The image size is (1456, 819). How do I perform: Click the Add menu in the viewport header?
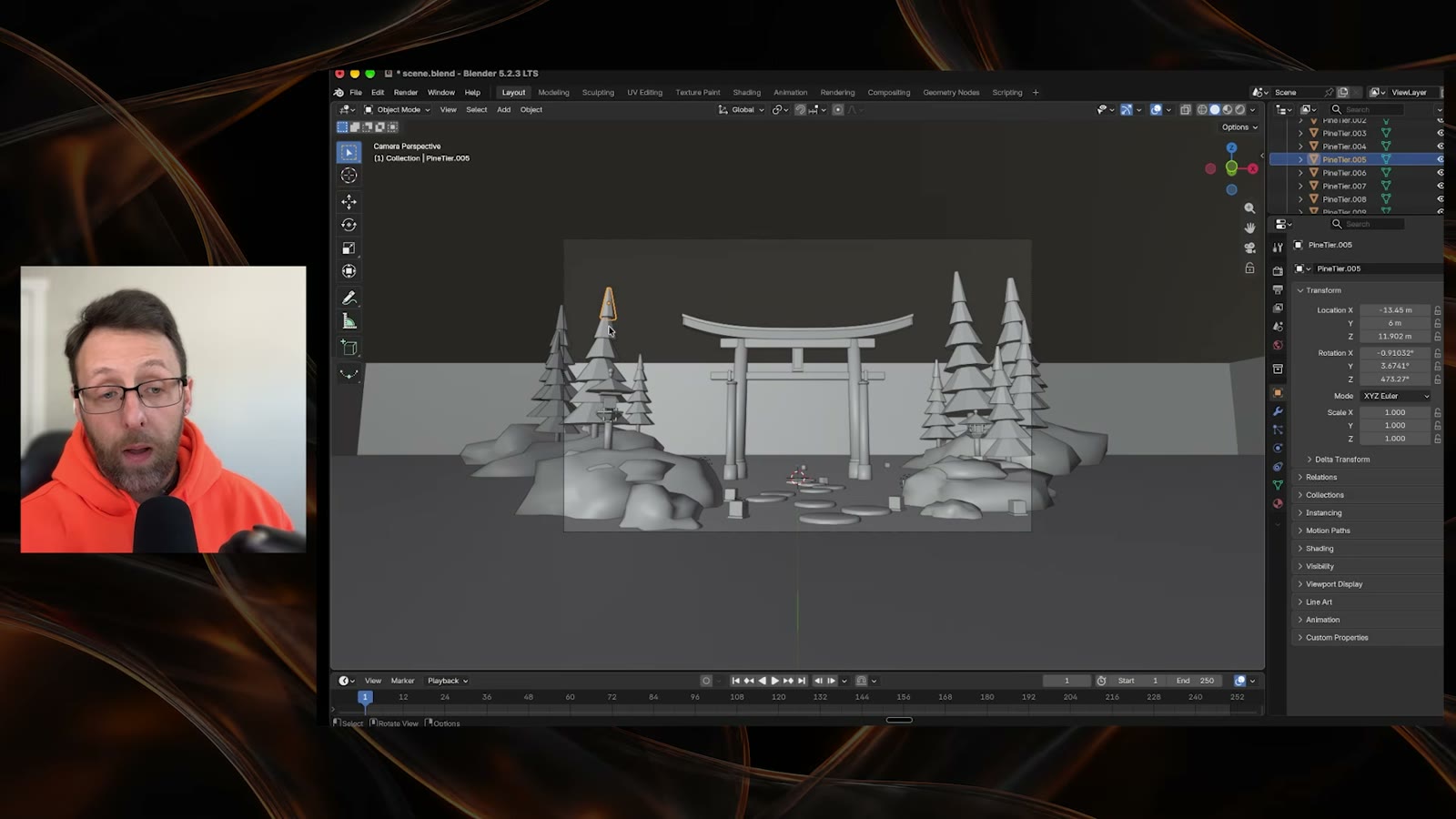(503, 109)
